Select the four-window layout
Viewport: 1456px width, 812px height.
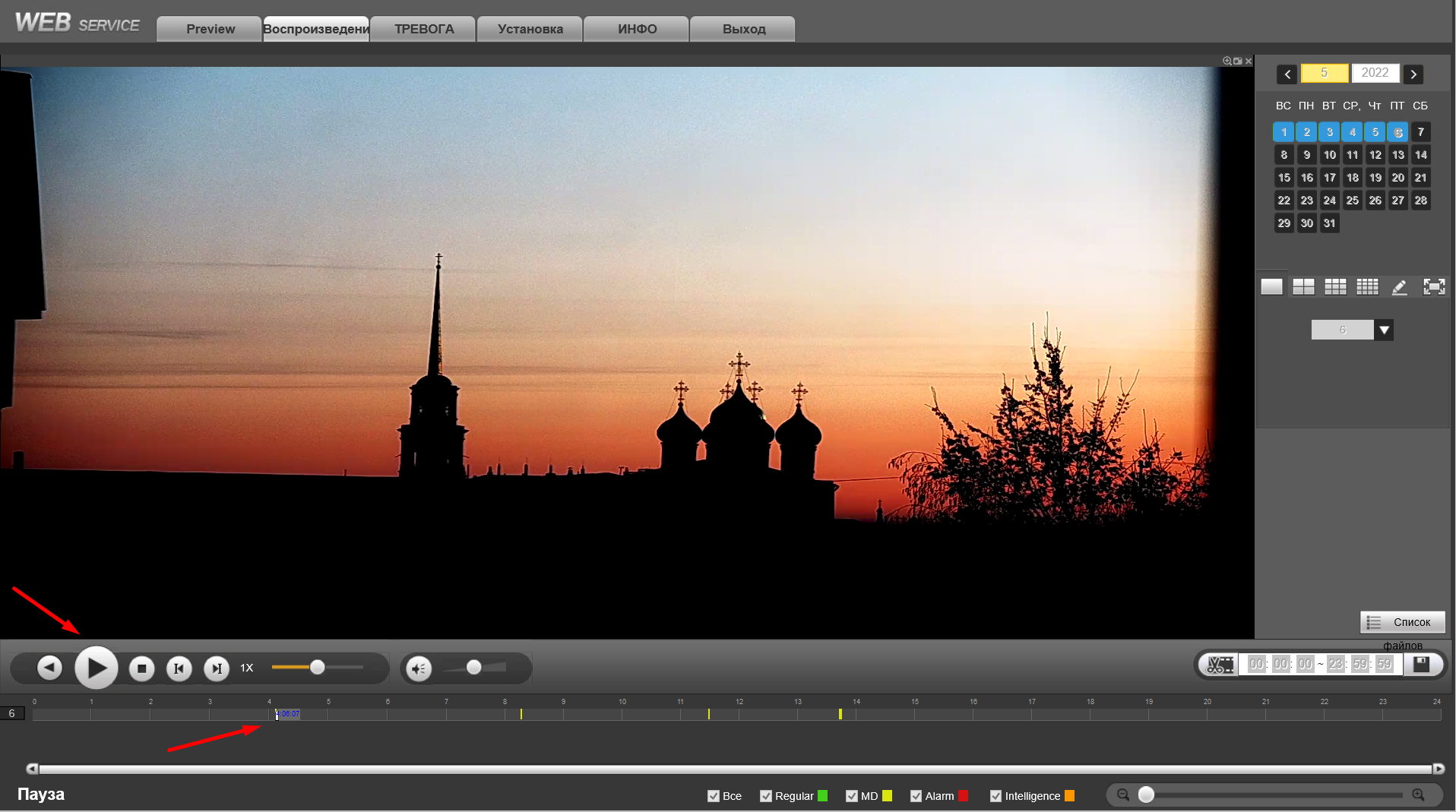point(1303,286)
